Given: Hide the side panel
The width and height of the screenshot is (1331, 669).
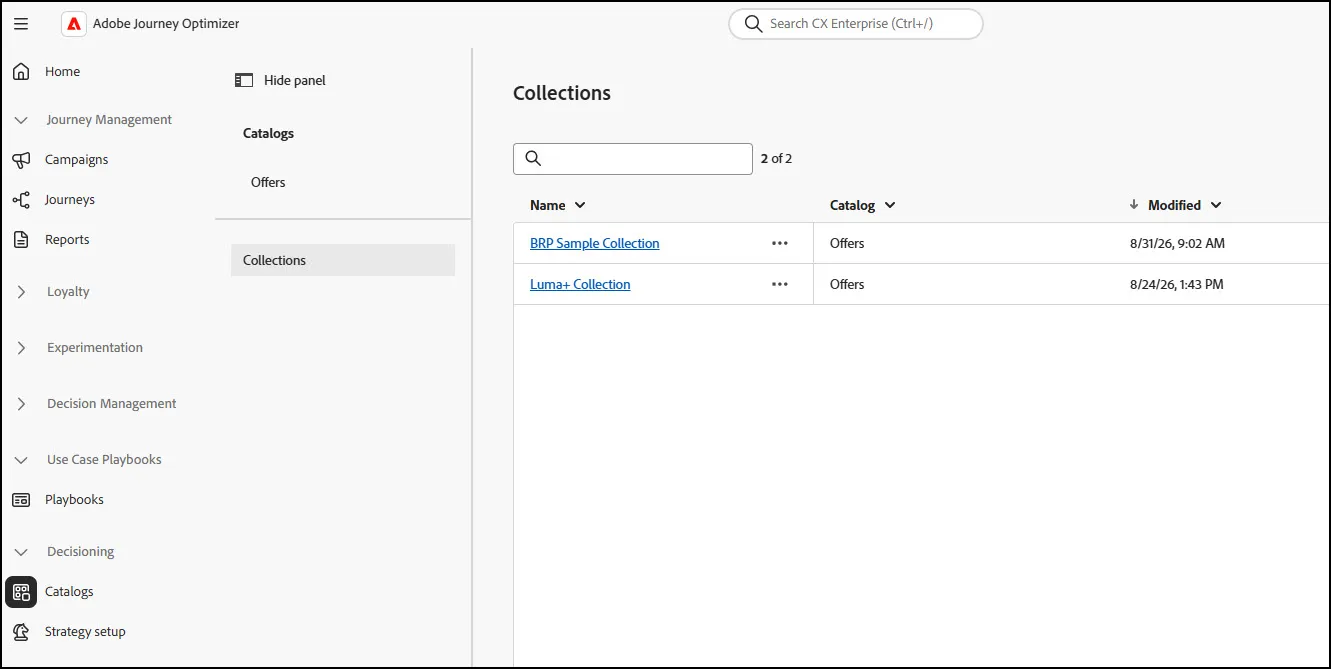Looking at the screenshot, I should pos(281,80).
